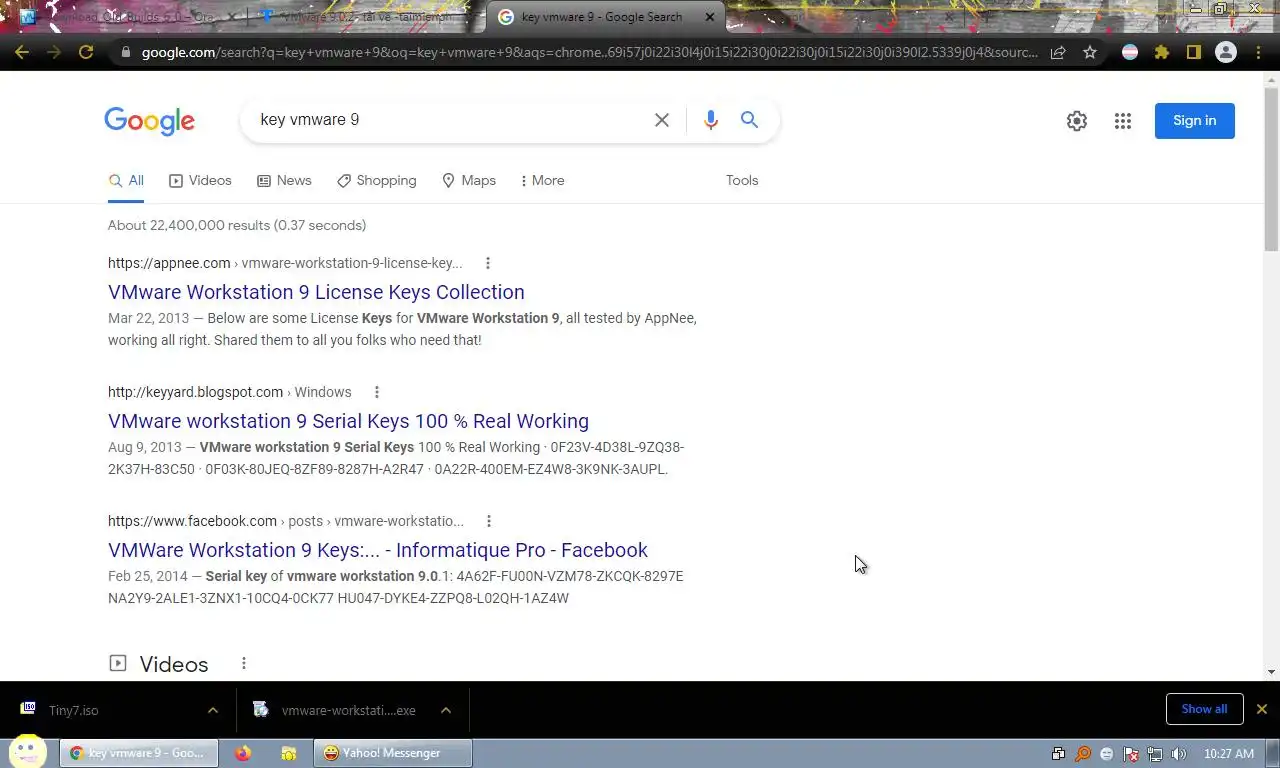Open the https://appnee.com breadcrumb URL

coord(169,263)
